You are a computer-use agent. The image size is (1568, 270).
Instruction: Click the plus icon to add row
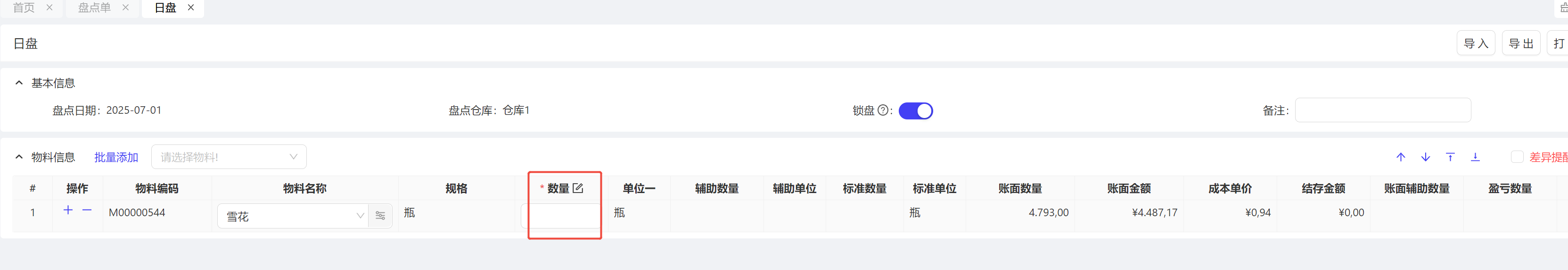(x=68, y=210)
